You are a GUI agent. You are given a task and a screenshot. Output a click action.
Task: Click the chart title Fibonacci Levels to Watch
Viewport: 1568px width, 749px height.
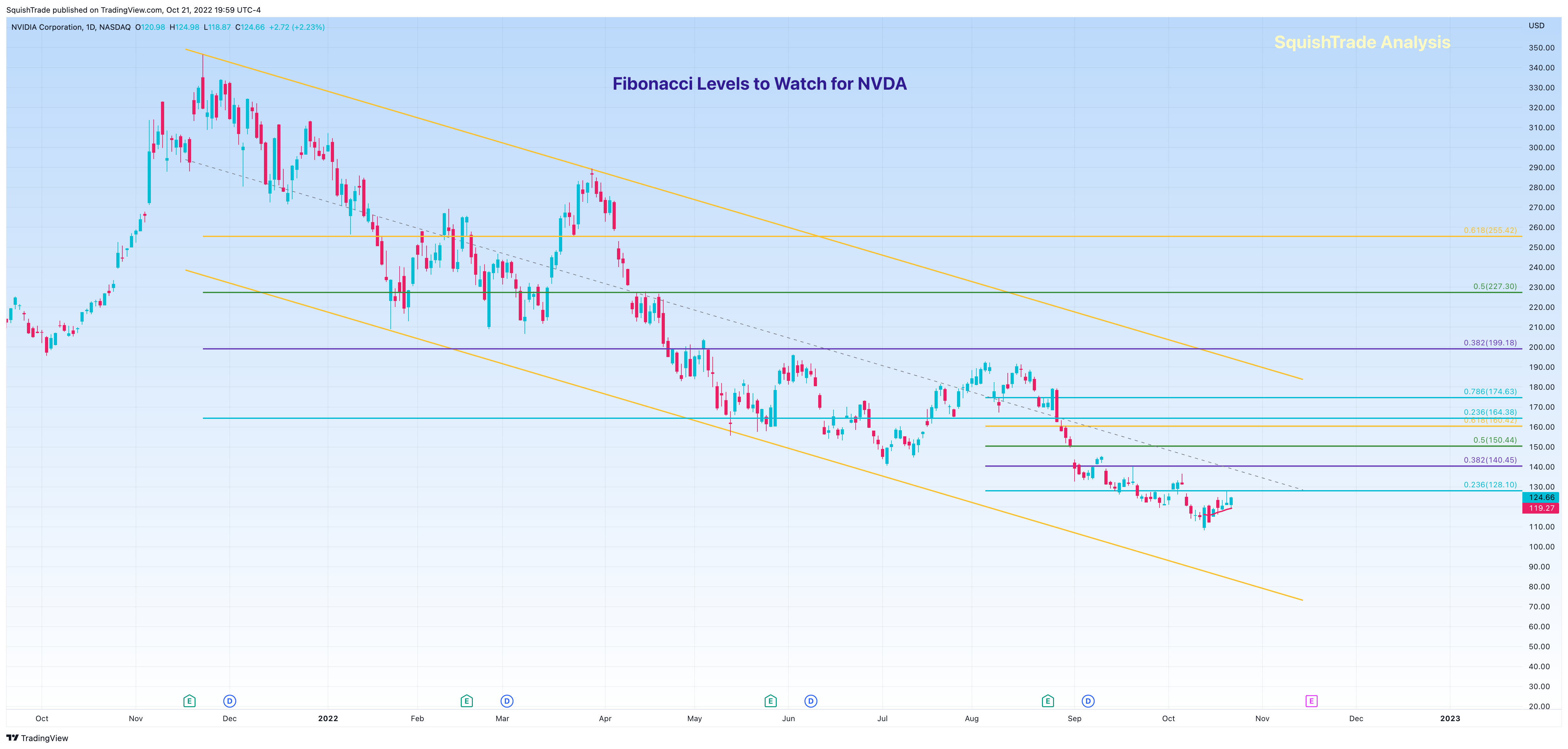[759, 83]
